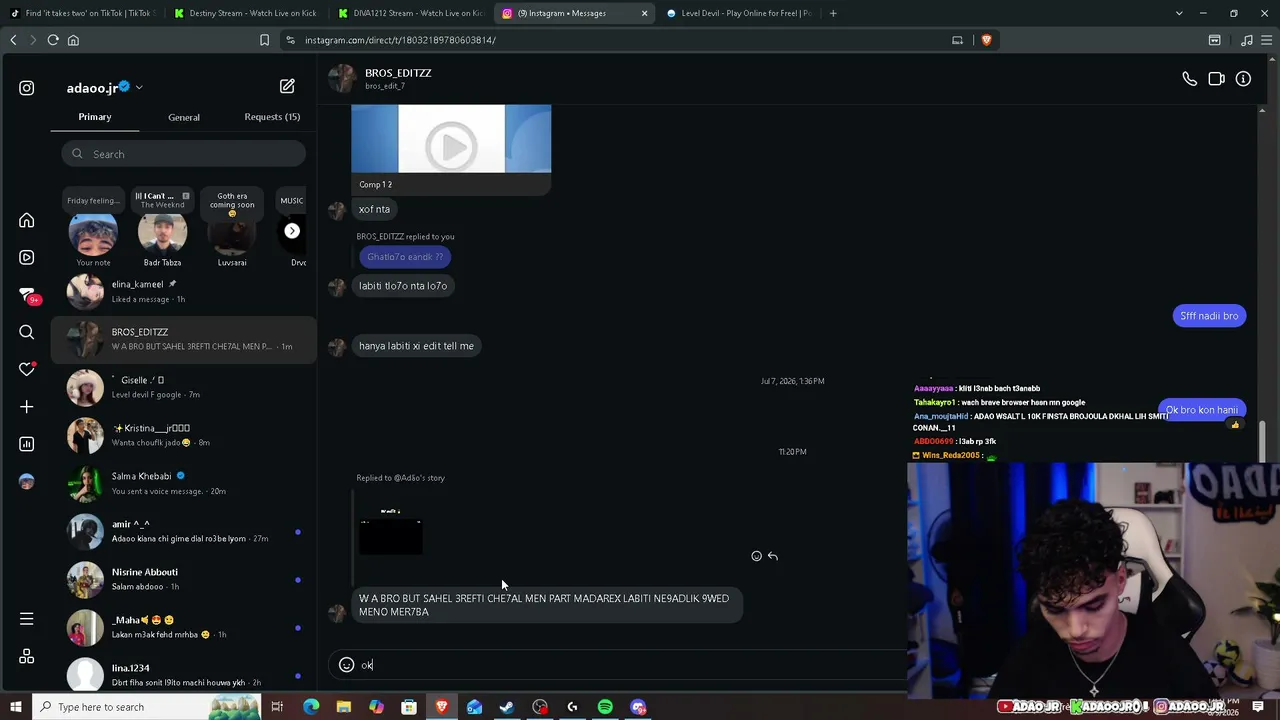Start a video call with BROS_EDITZZ

point(1216,79)
